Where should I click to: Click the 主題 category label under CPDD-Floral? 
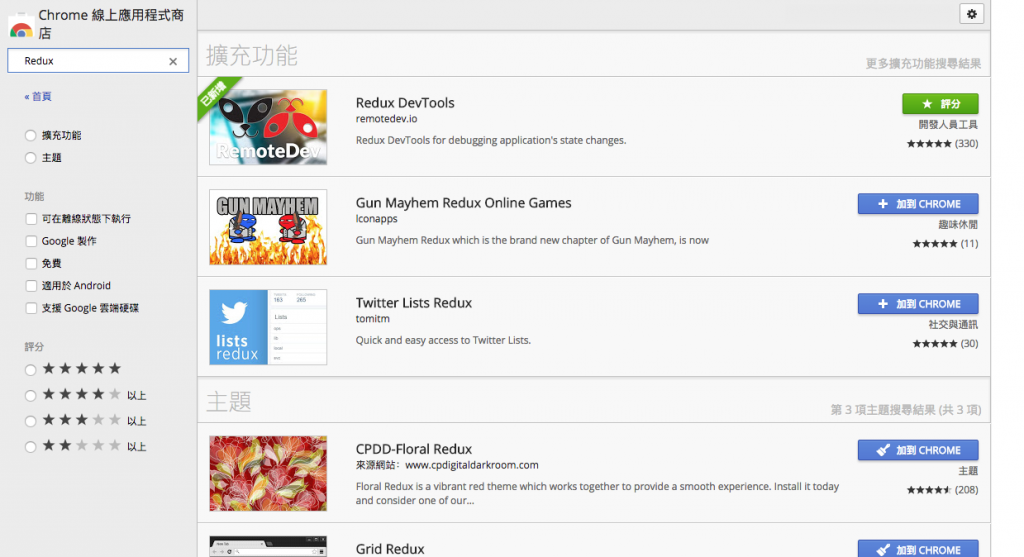tap(968, 471)
